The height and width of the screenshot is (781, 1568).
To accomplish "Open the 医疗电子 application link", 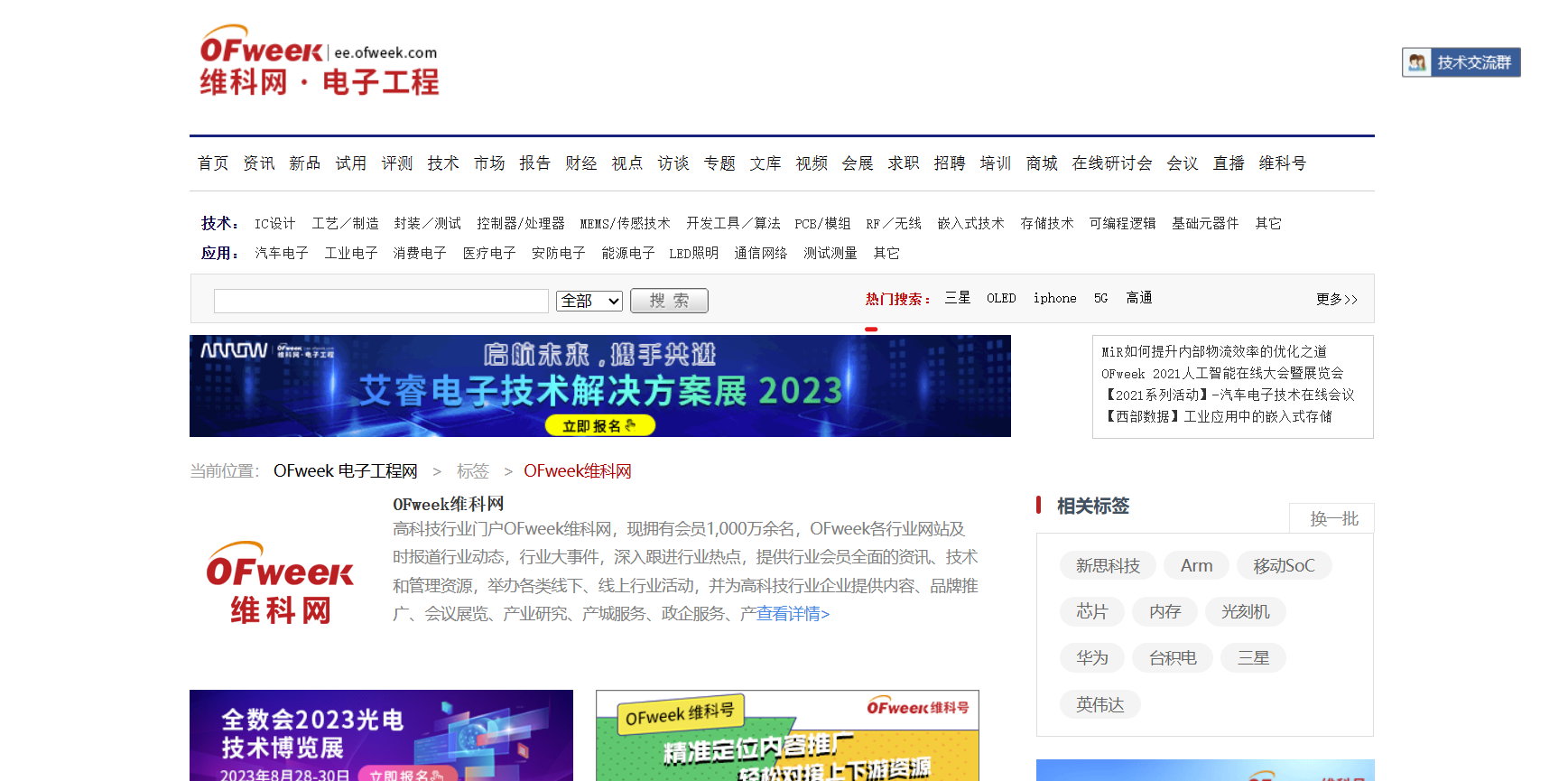I will click(489, 254).
